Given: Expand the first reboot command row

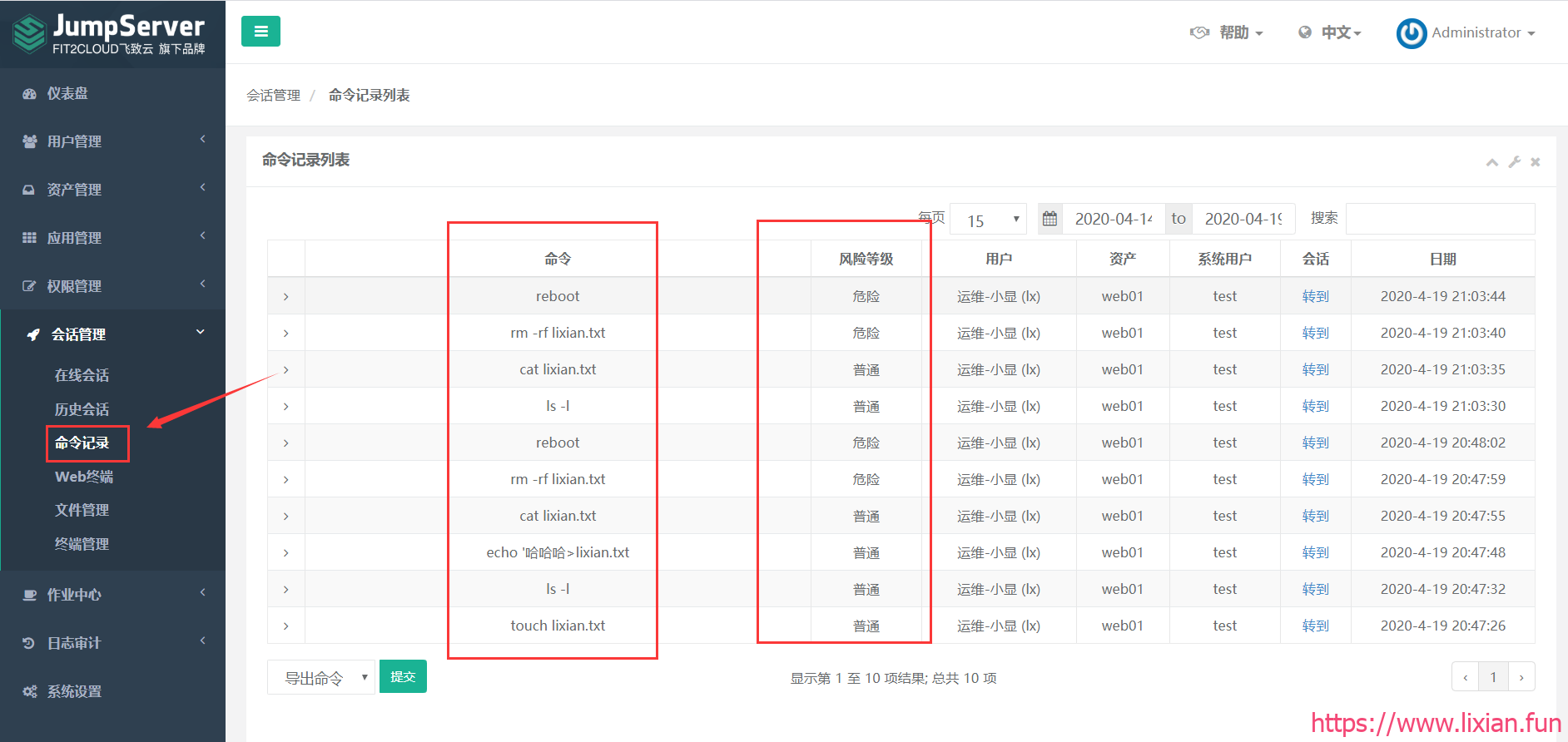Looking at the screenshot, I should (286, 297).
